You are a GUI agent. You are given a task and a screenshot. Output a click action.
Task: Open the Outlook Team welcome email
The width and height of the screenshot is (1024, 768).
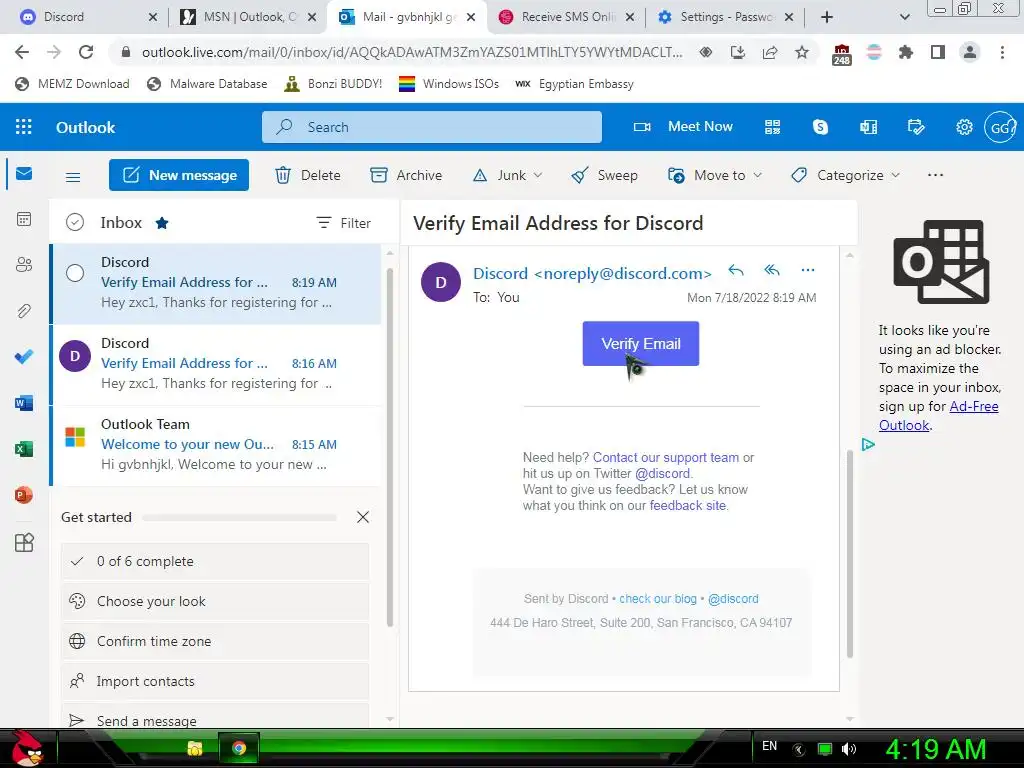pyautogui.click(x=217, y=444)
